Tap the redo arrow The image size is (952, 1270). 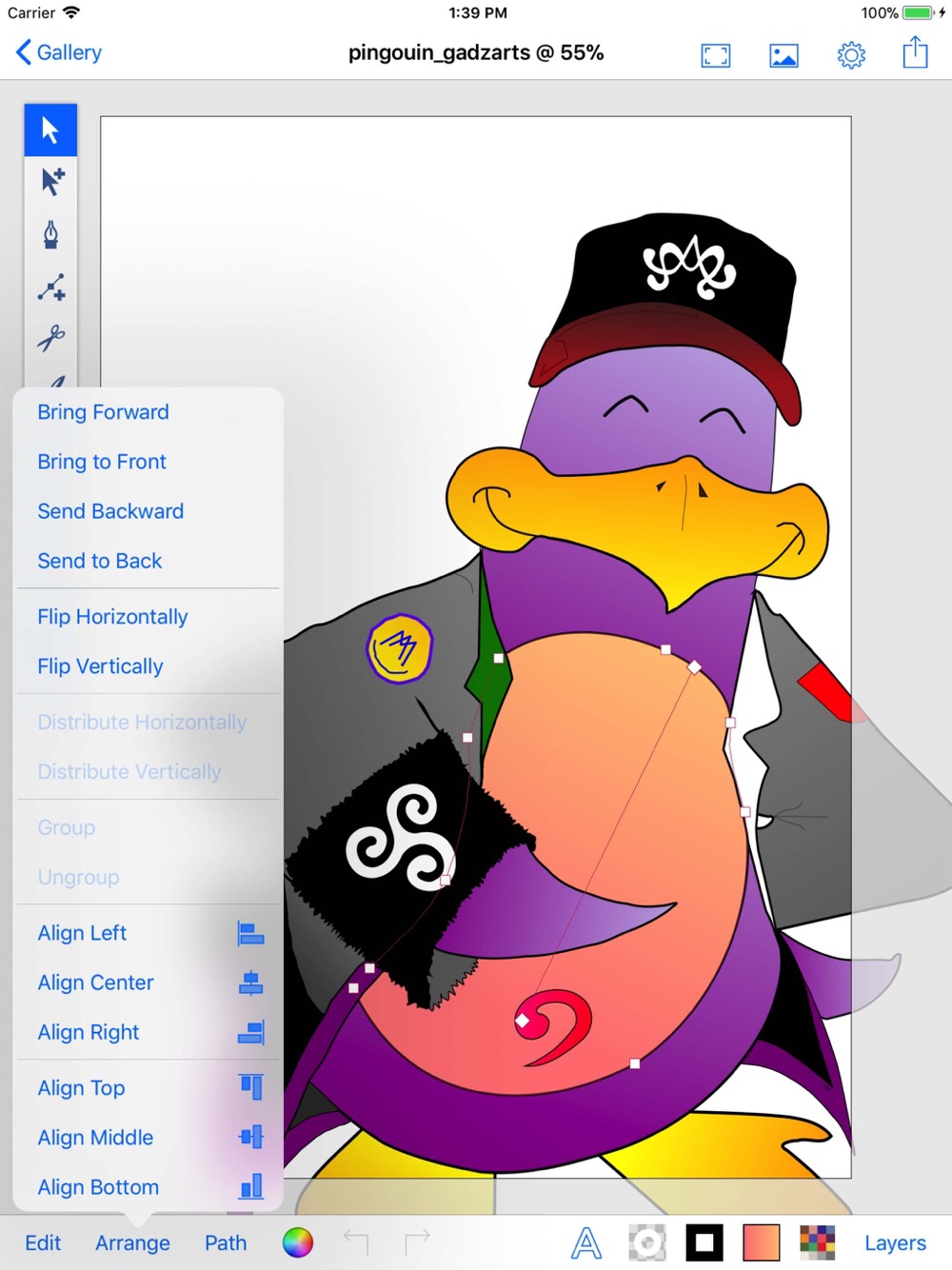(417, 1241)
